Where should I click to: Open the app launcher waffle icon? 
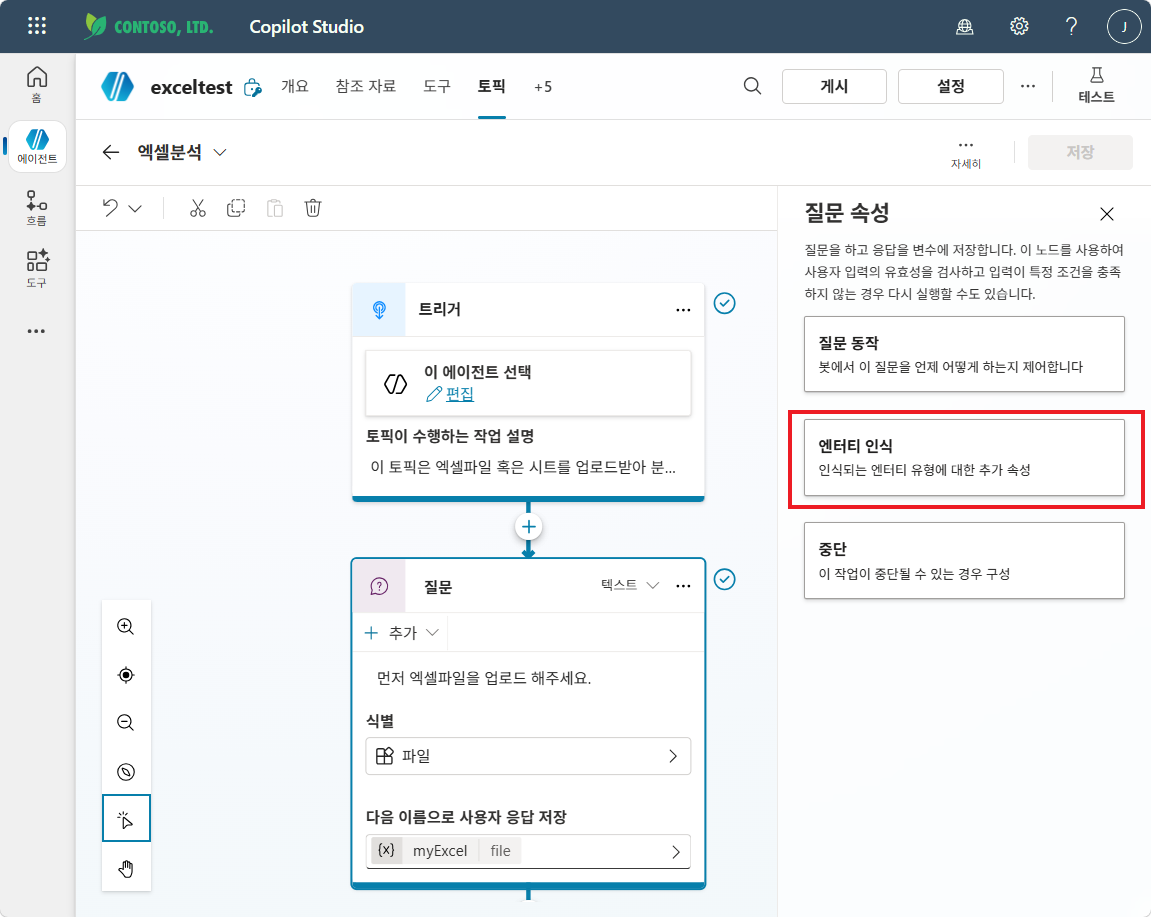[37, 26]
